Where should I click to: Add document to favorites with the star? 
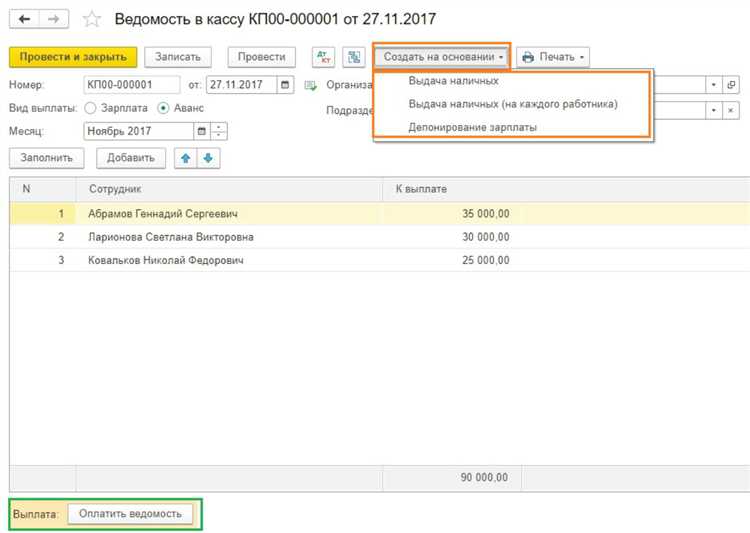coord(91,19)
